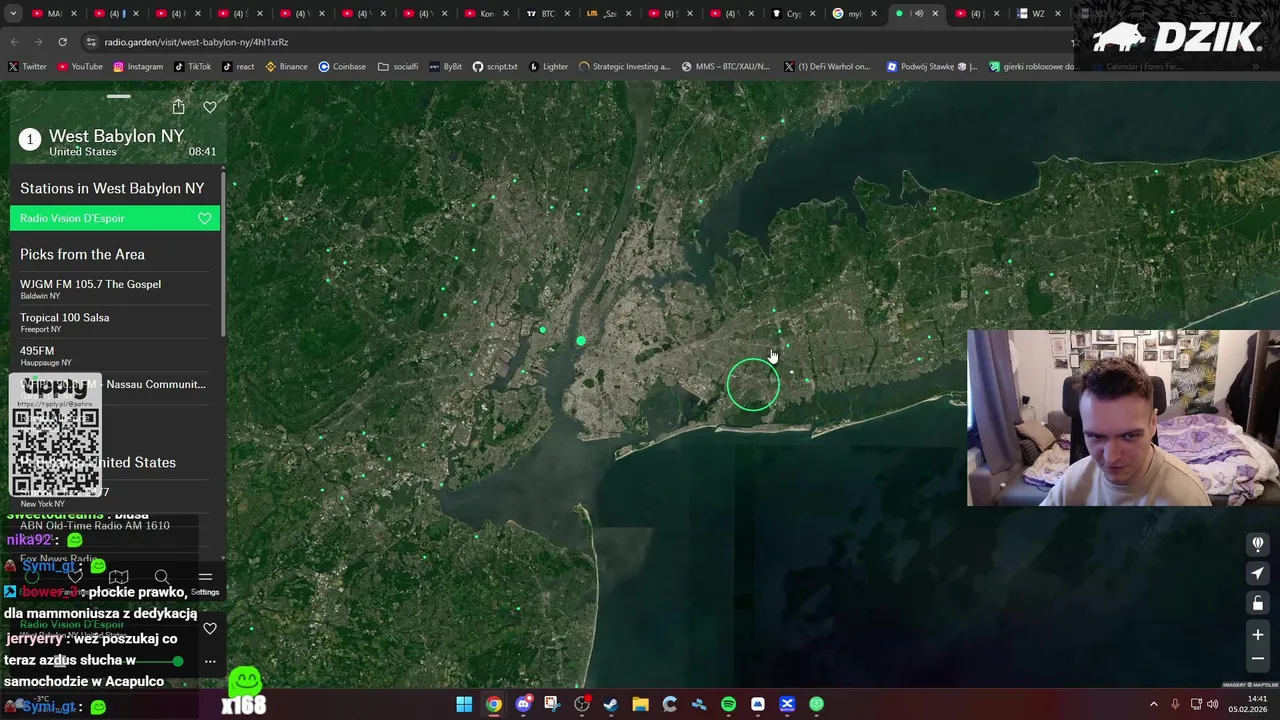1280x720 pixels.
Task: Open the tab search dropdown
Action: (11, 14)
